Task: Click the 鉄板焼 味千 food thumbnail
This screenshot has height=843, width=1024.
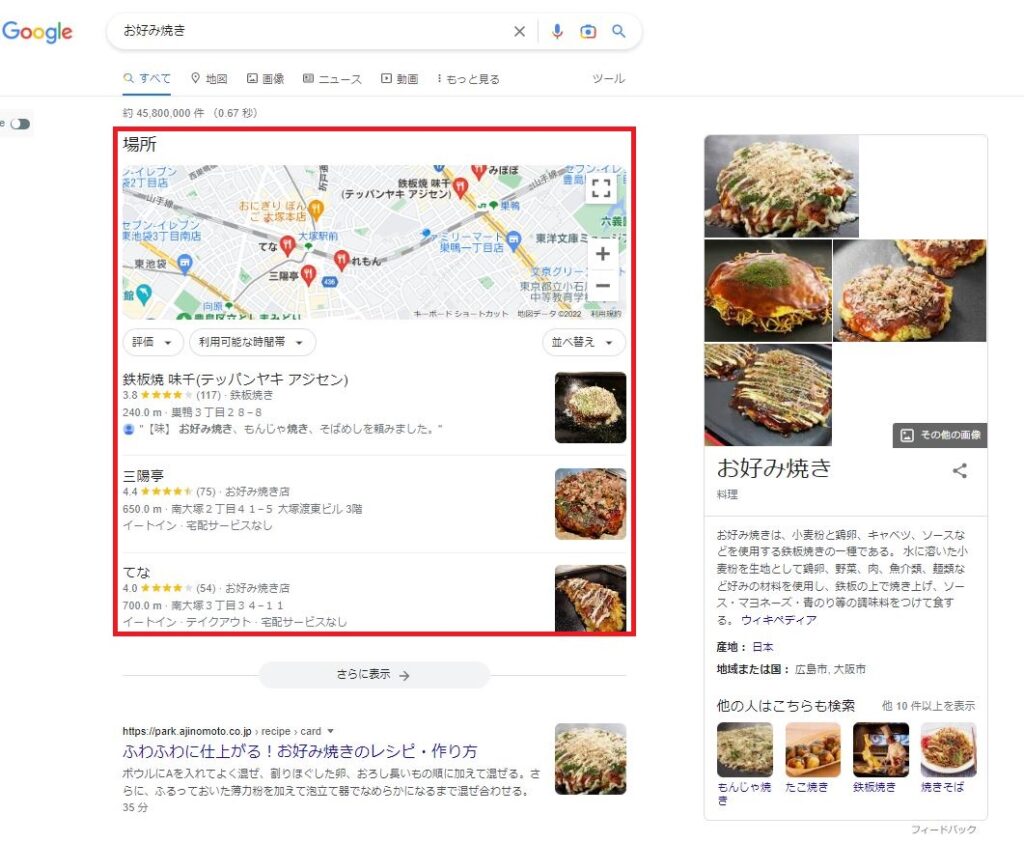Action: (590, 407)
